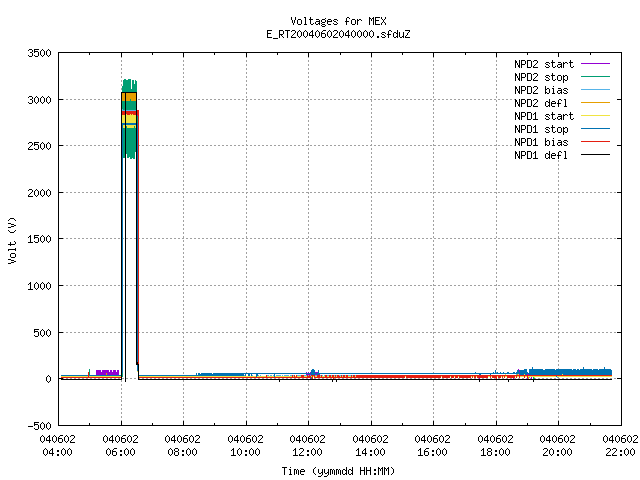
Task: Click the 'NPD2 bias' legend label
Action: pos(541,90)
